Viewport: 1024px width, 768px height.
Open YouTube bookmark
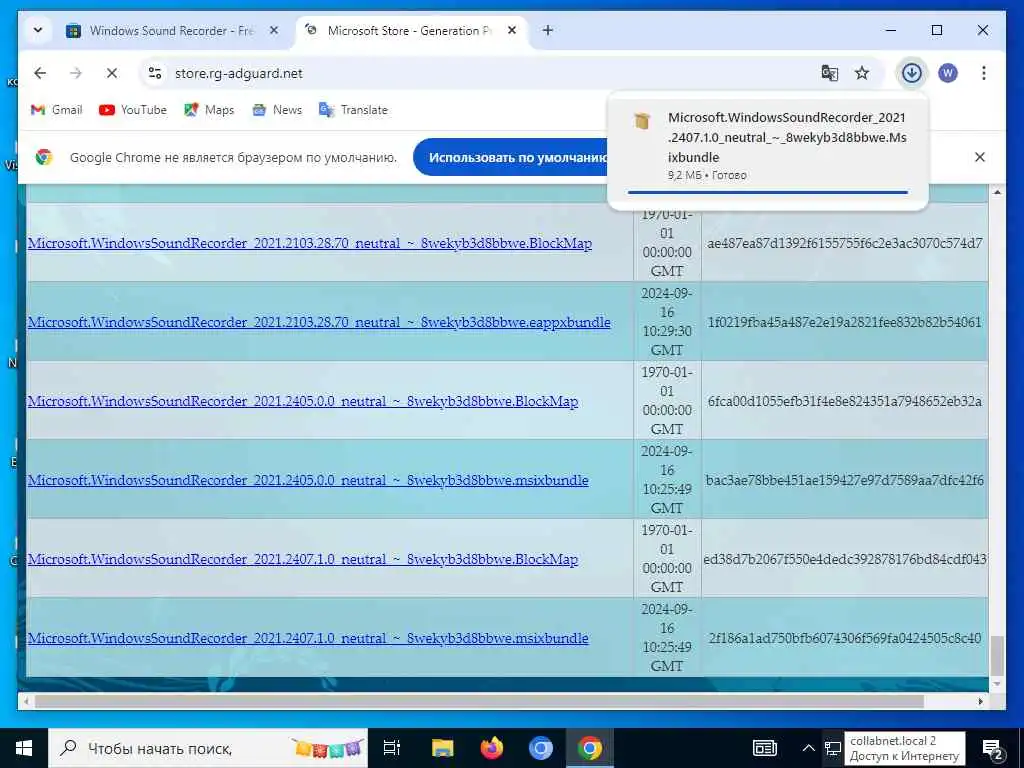(x=133, y=110)
